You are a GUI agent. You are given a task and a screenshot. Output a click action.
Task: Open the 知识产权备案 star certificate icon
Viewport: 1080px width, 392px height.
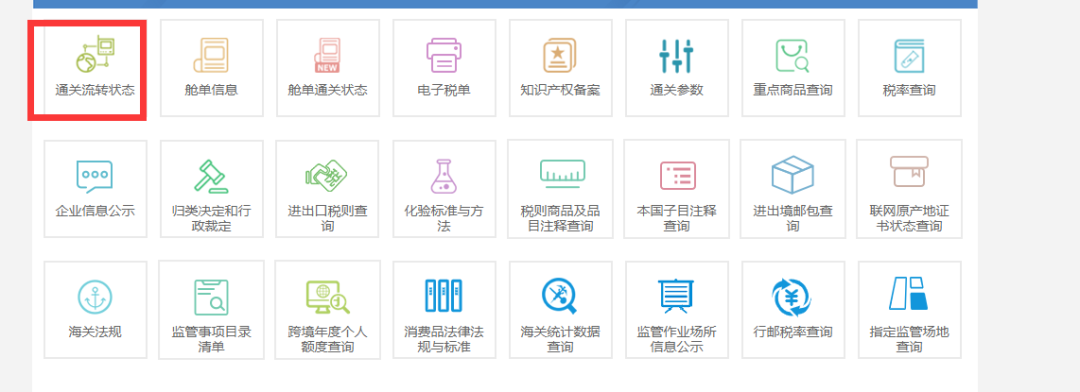(560, 55)
